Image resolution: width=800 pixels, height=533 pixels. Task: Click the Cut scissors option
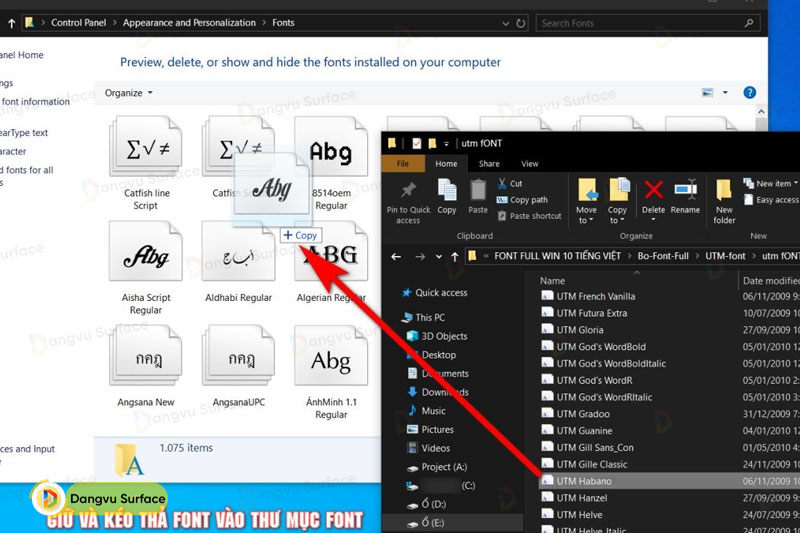(x=510, y=183)
